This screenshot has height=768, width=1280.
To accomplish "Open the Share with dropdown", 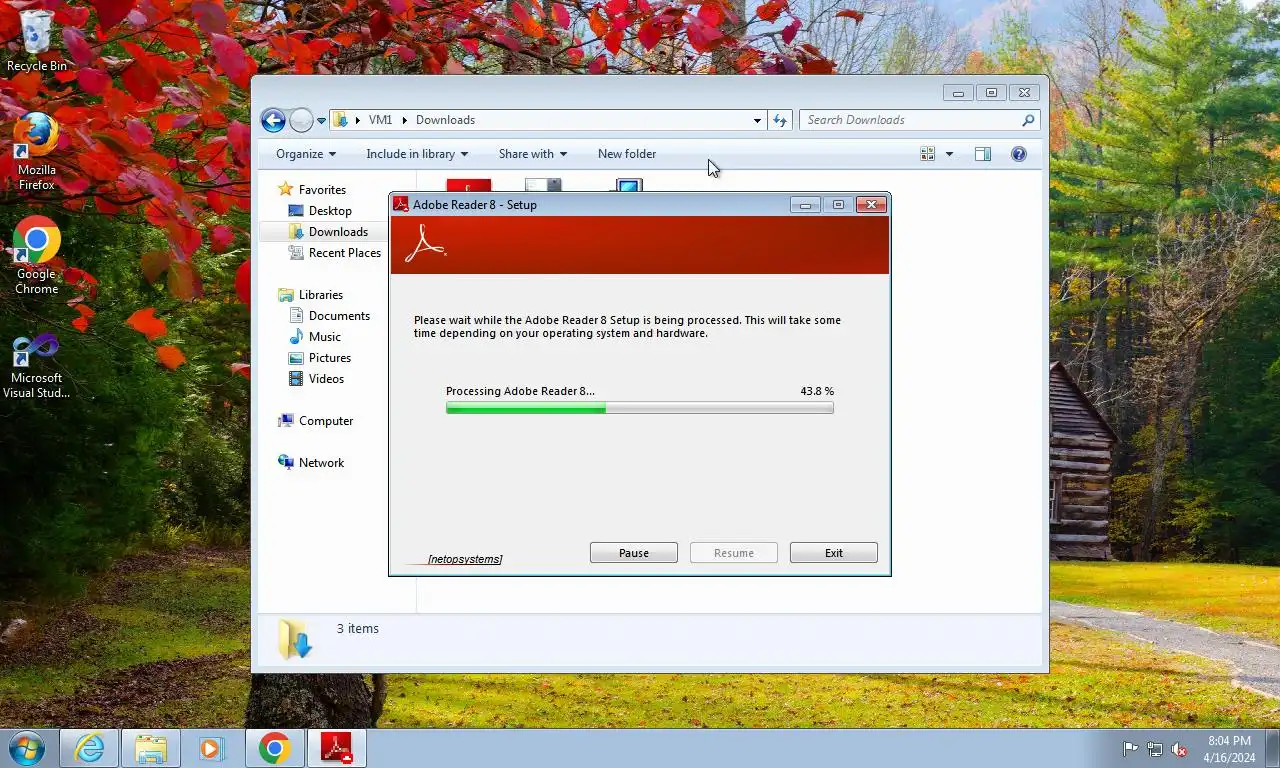I will pyautogui.click(x=533, y=154).
